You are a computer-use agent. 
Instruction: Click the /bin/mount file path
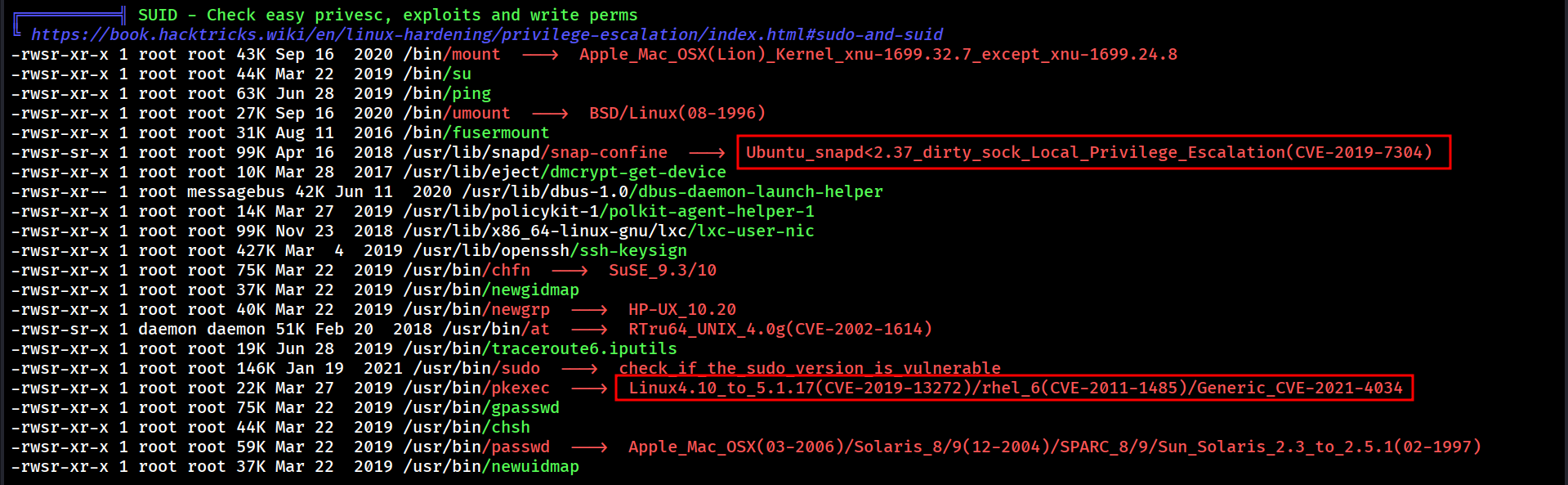(451, 54)
